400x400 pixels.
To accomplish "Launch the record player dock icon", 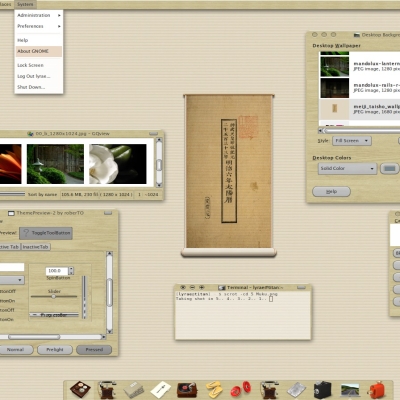I will coord(187,390).
